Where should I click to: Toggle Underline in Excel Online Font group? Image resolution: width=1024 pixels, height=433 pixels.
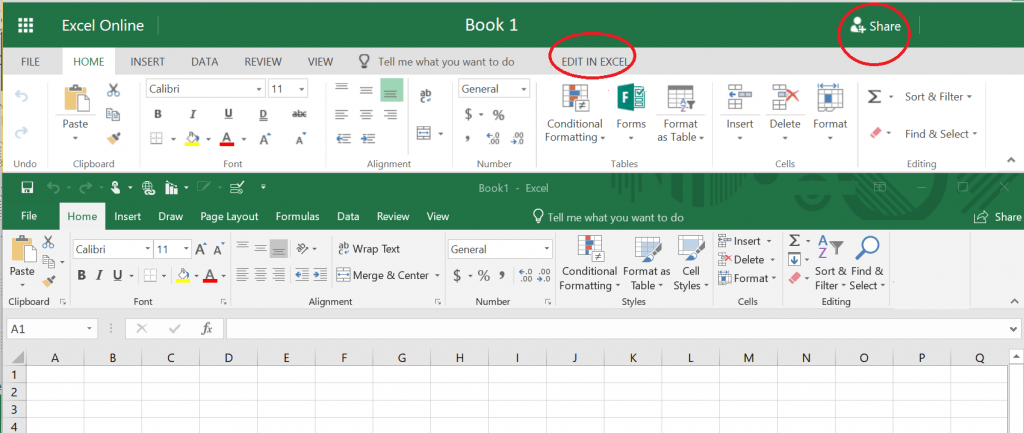click(x=228, y=114)
